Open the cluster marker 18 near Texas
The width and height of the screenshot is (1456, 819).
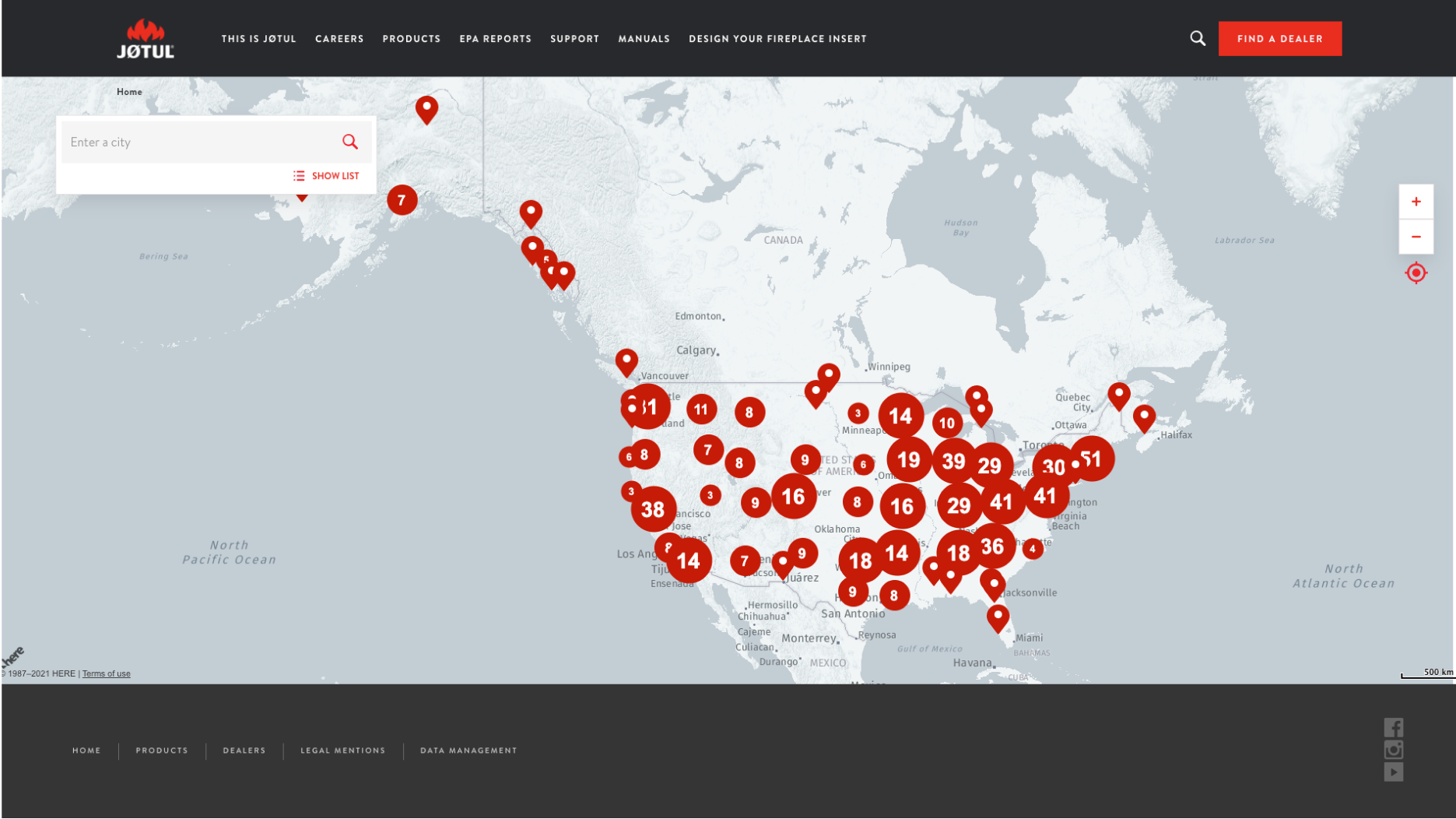pyautogui.click(x=860, y=561)
